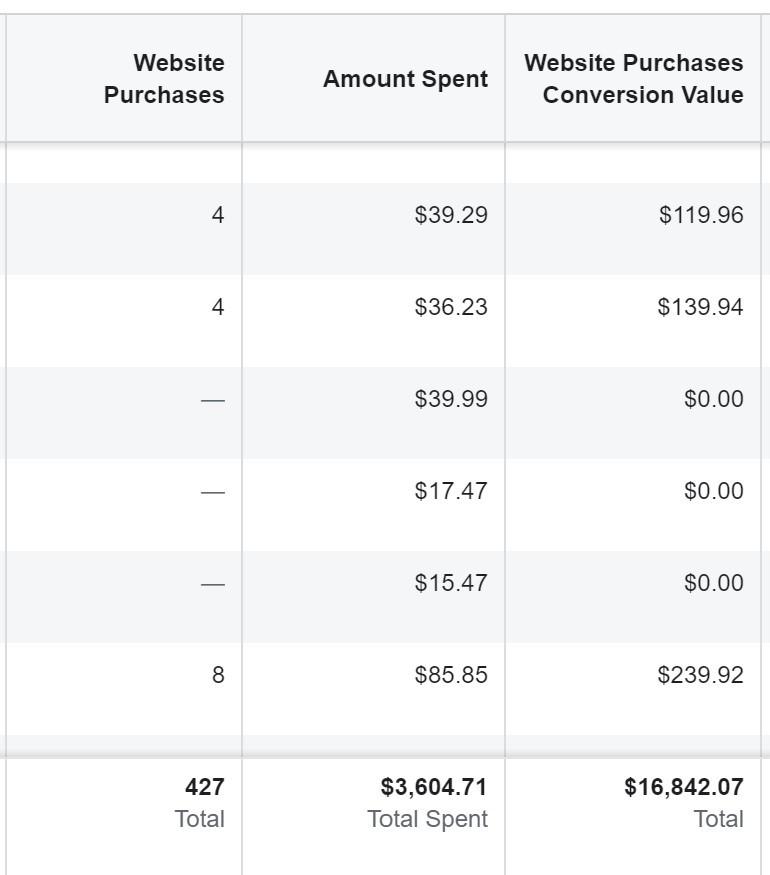Sort by Website Purchases column header
770x875 pixels.
(x=164, y=79)
